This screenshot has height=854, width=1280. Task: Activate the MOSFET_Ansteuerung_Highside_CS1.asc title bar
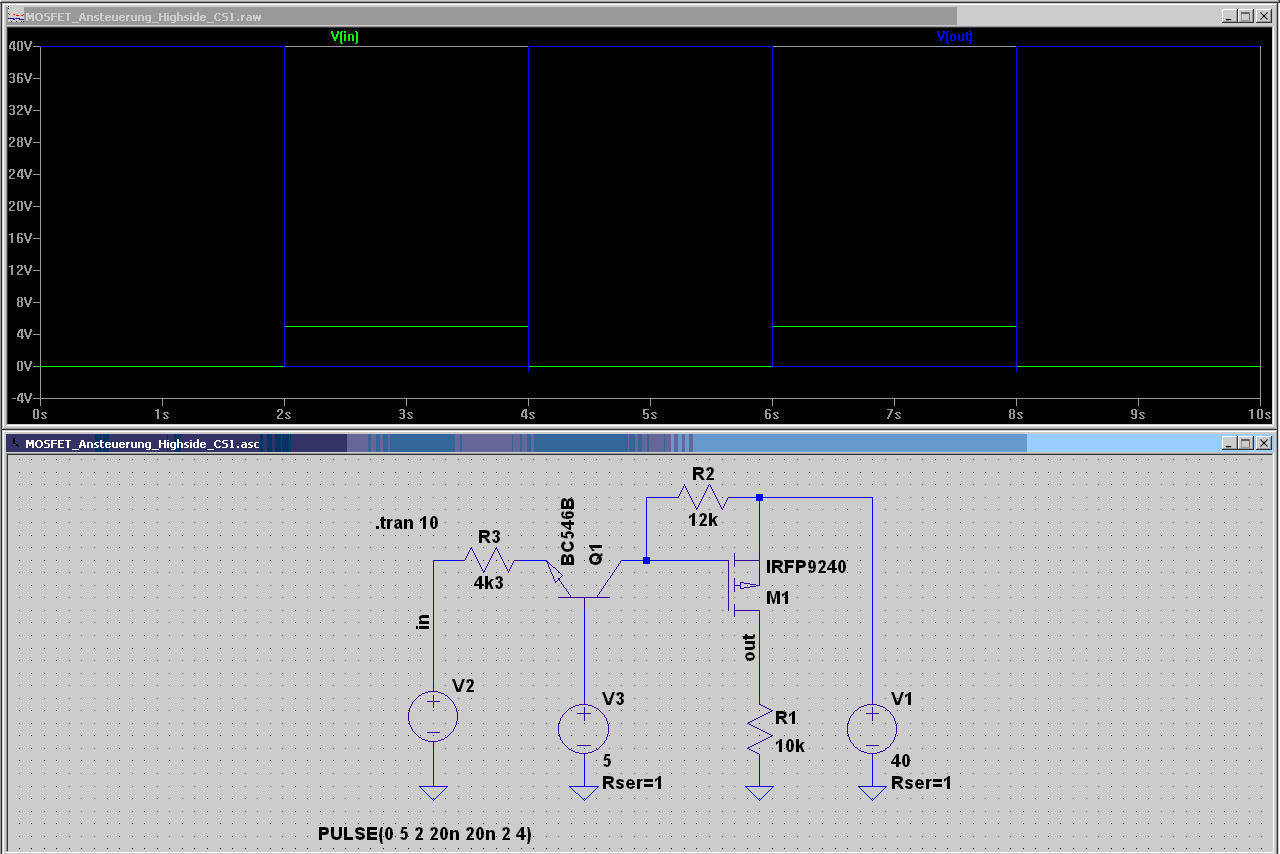pos(640,443)
